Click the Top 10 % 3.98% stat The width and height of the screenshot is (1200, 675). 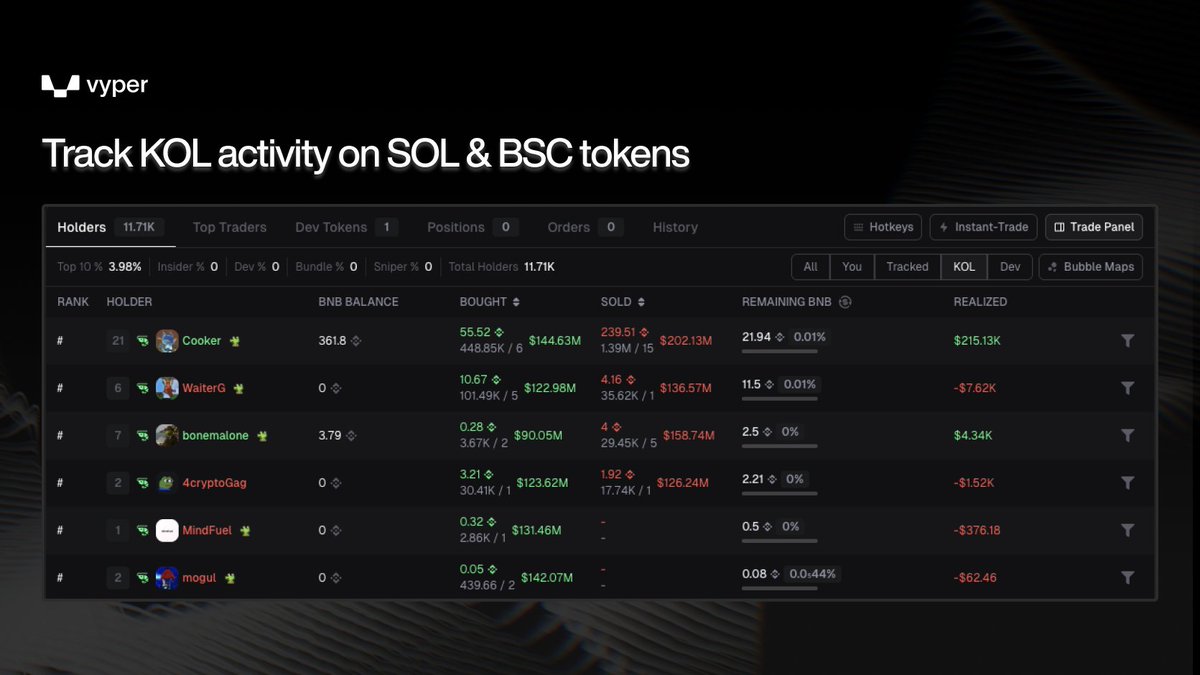tap(99, 267)
